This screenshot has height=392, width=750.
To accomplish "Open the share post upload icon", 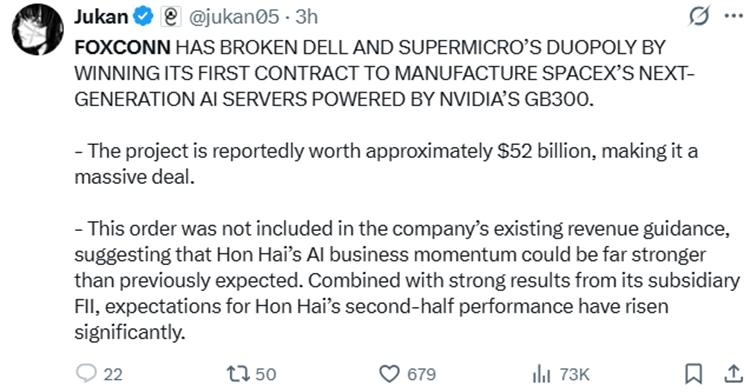I will [733, 374].
